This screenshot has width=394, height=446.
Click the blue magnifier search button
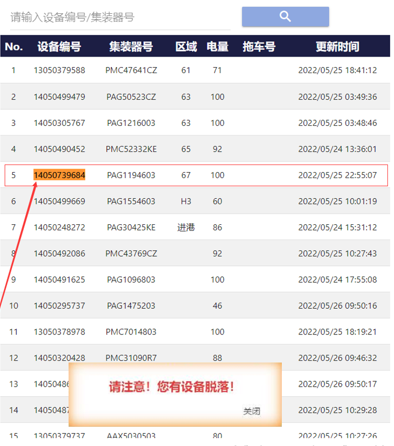285,16
